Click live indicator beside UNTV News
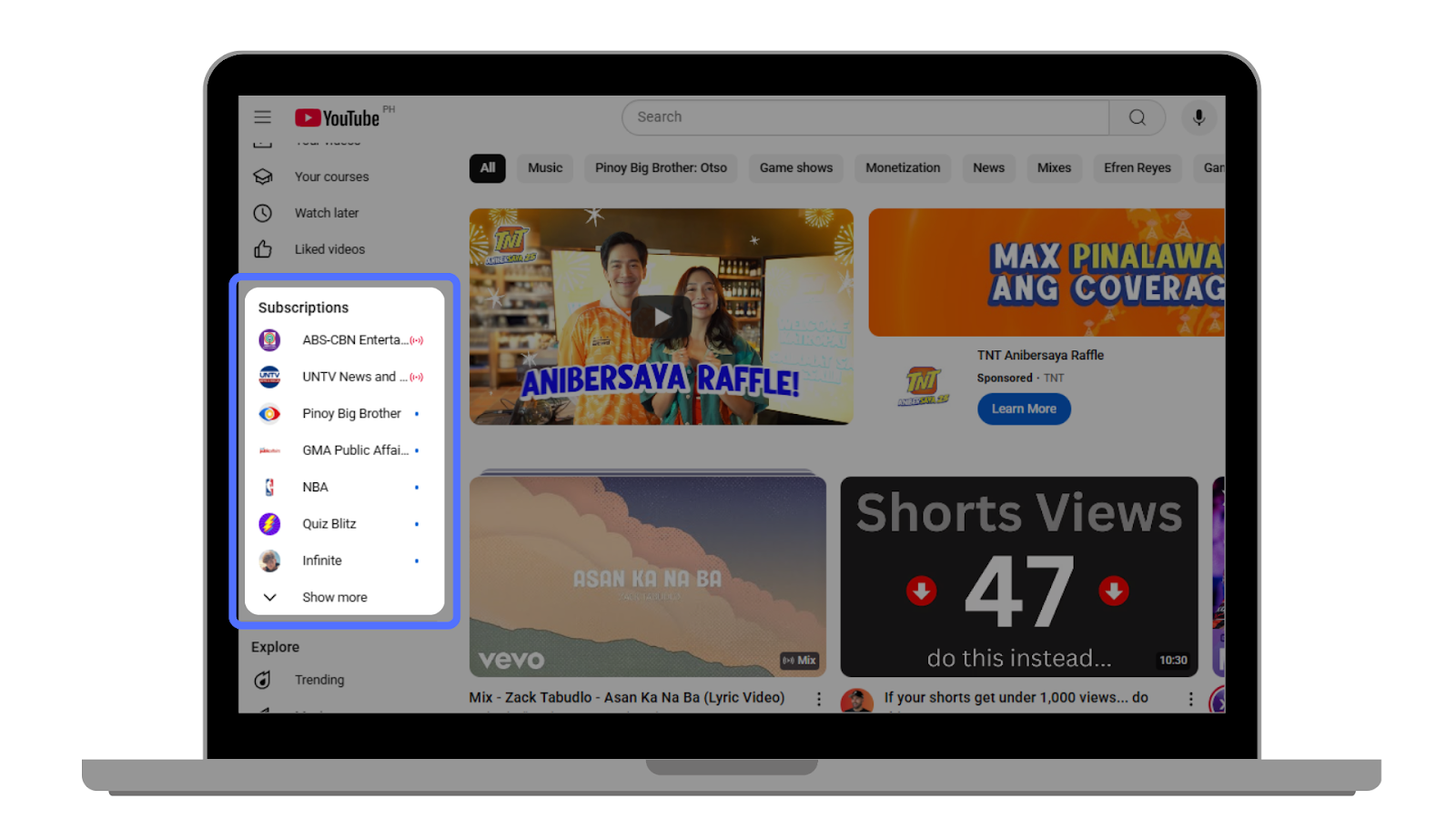Viewport: 1456px width, 819px height. pos(417,377)
